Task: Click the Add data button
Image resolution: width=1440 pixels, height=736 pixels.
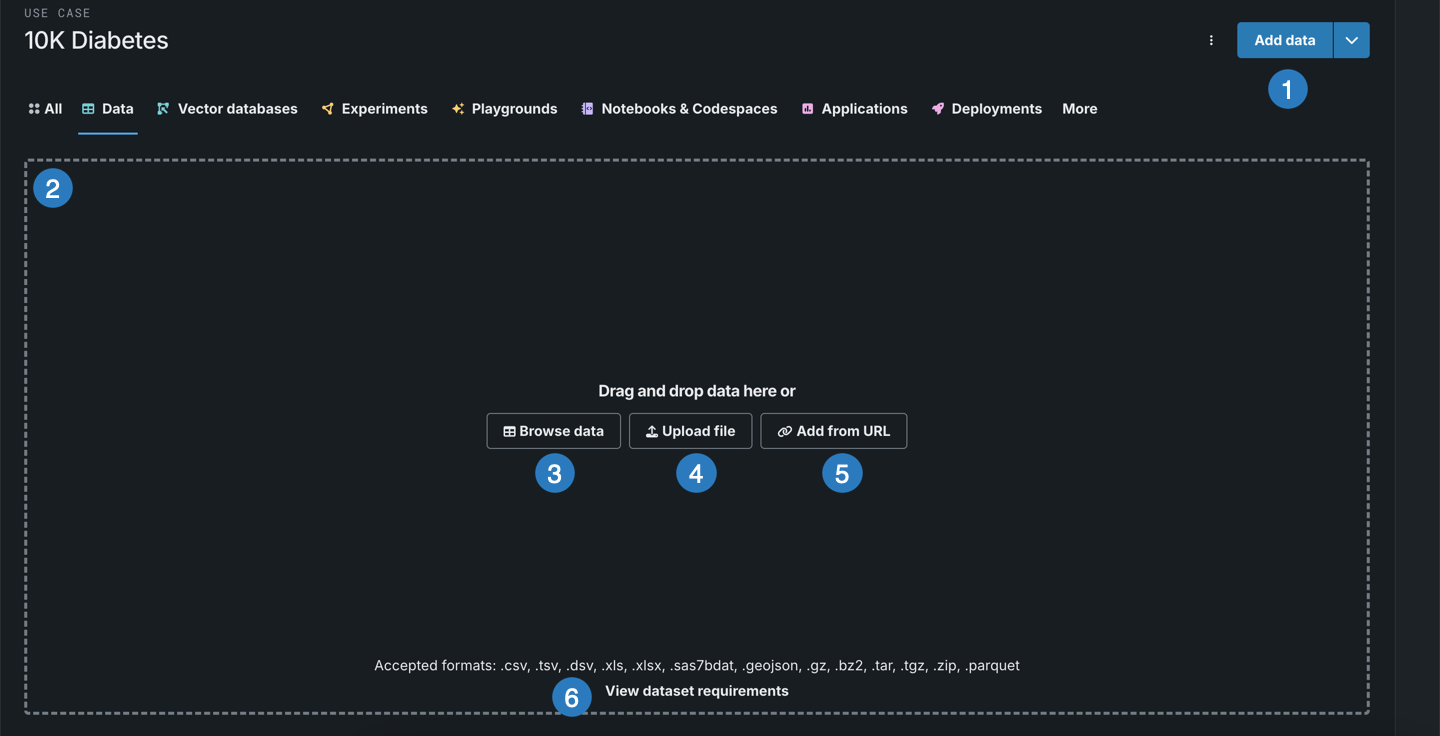Action: pyautogui.click(x=1284, y=41)
